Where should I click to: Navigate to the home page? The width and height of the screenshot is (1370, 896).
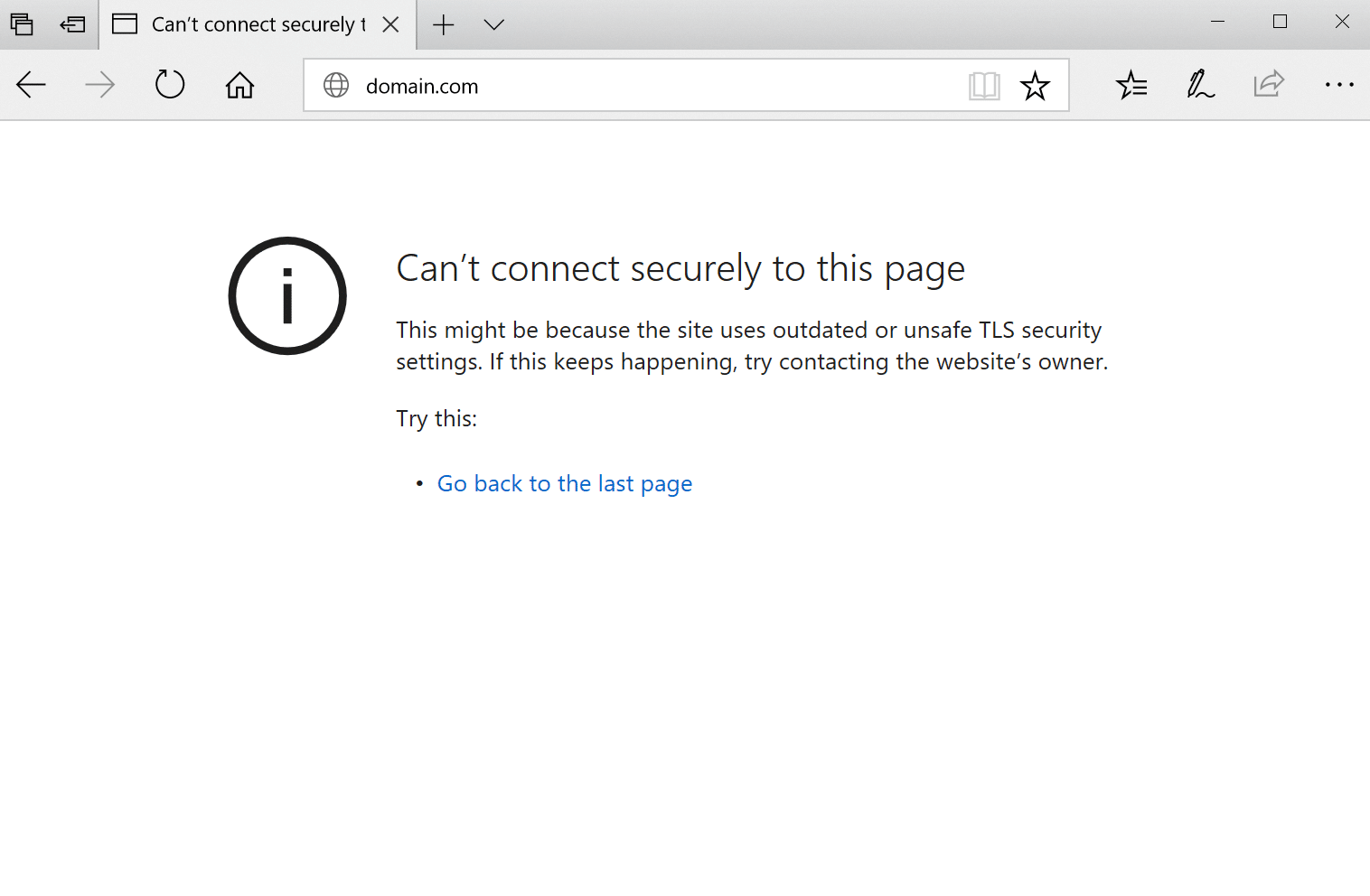tap(239, 84)
